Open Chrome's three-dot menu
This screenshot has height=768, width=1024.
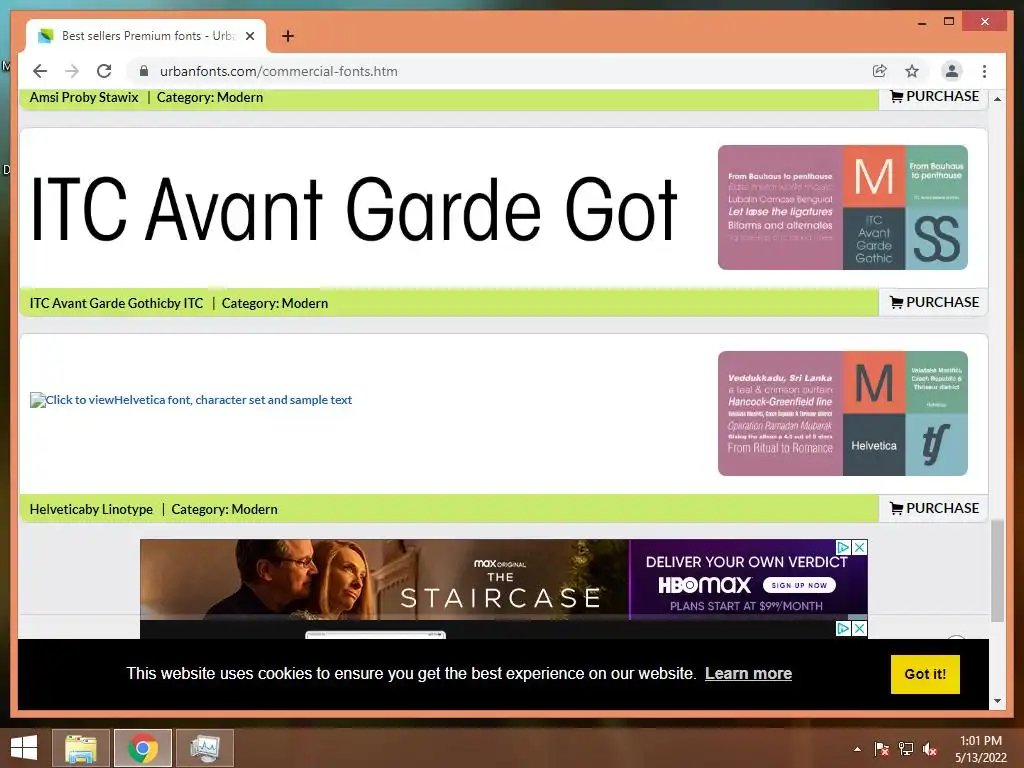tap(984, 71)
